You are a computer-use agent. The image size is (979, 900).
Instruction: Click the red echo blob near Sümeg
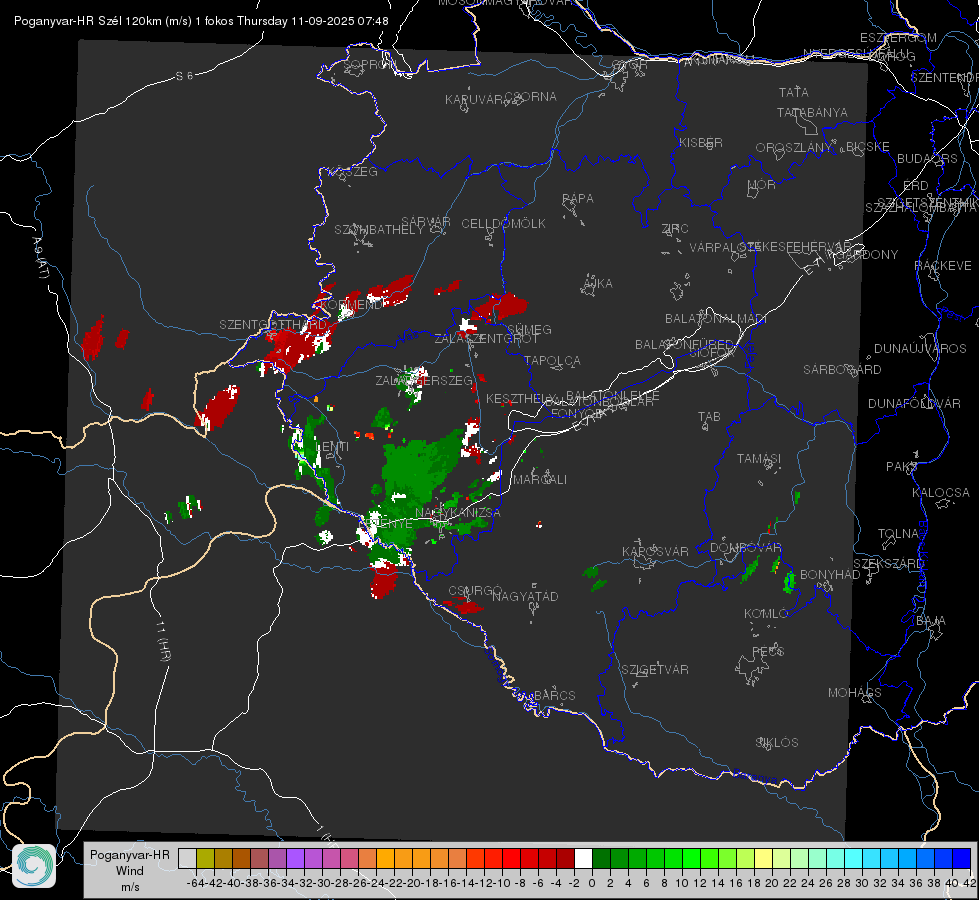(503, 307)
